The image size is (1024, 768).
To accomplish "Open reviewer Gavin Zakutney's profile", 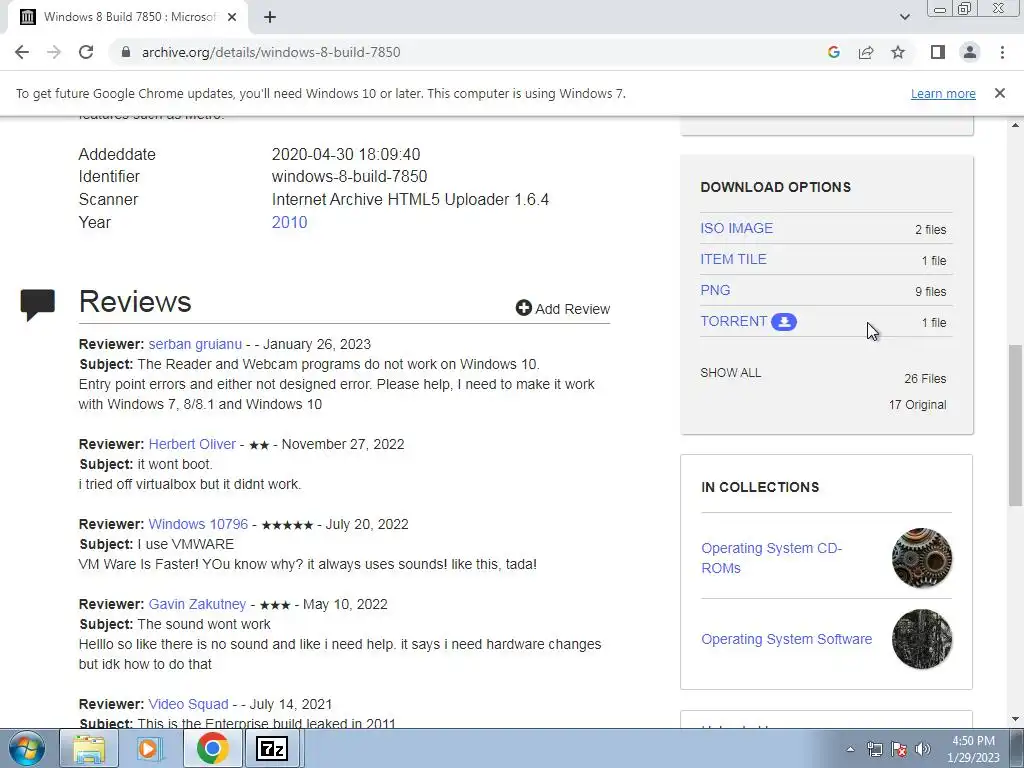I will [x=197, y=604].
